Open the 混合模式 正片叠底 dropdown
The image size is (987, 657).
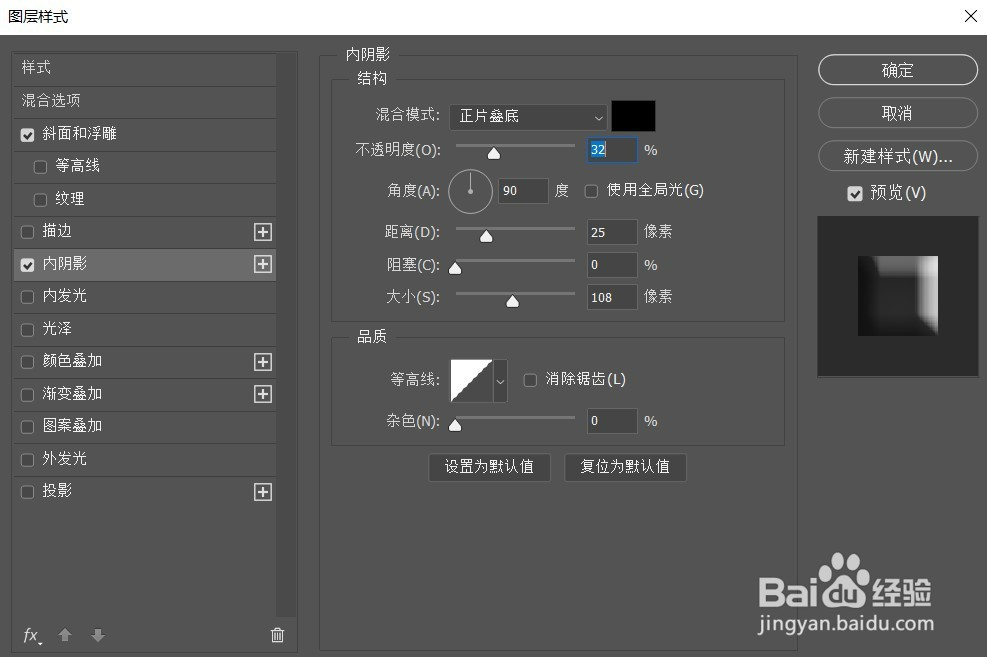pyautogui.click(x=527, y=116)
